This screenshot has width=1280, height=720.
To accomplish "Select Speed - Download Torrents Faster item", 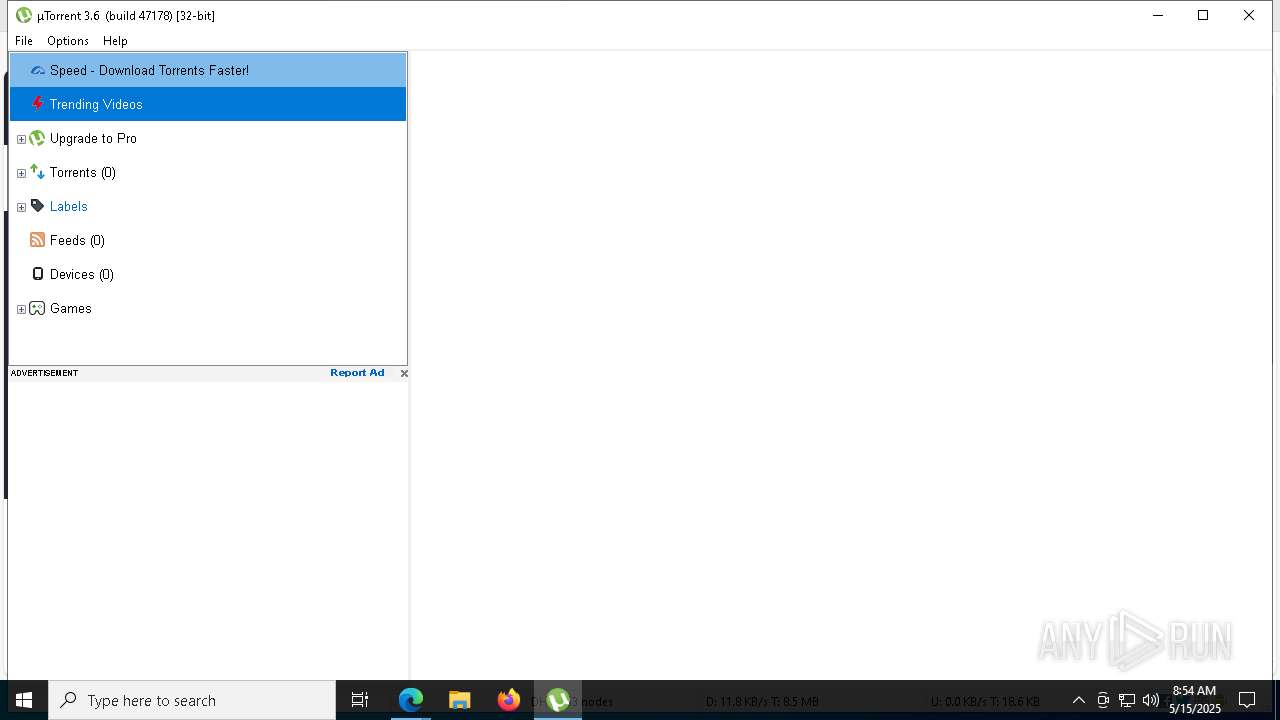I will coord(208,70).
